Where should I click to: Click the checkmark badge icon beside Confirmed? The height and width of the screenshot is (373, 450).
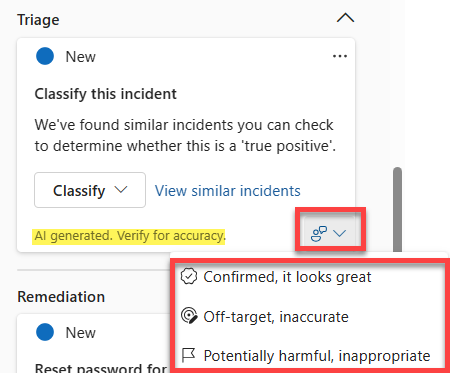(x=189, y=277)
